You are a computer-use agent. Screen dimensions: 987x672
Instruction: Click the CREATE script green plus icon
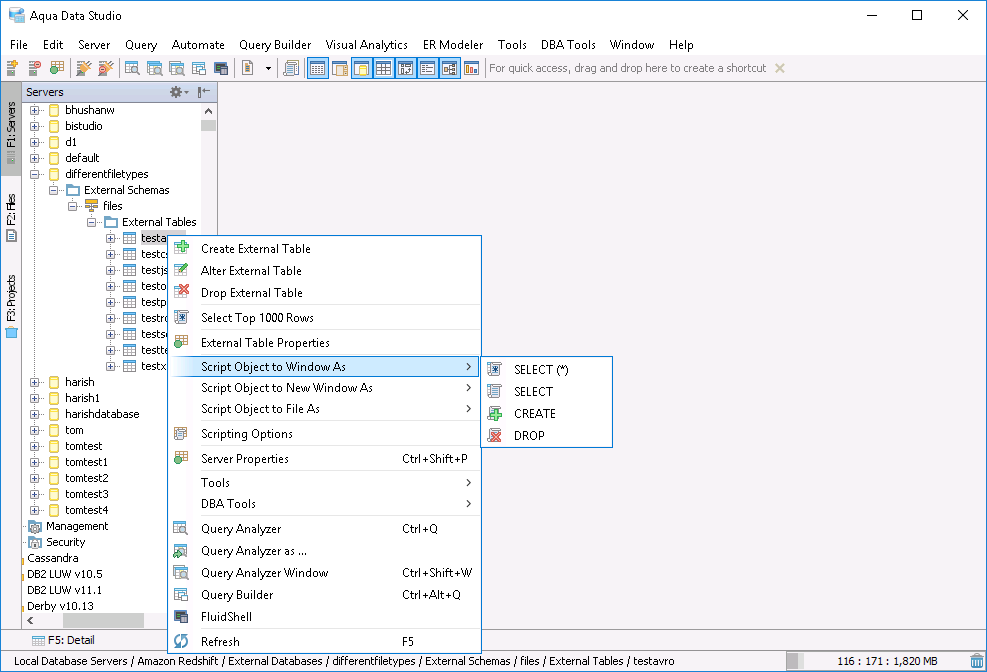pos(495,413)
